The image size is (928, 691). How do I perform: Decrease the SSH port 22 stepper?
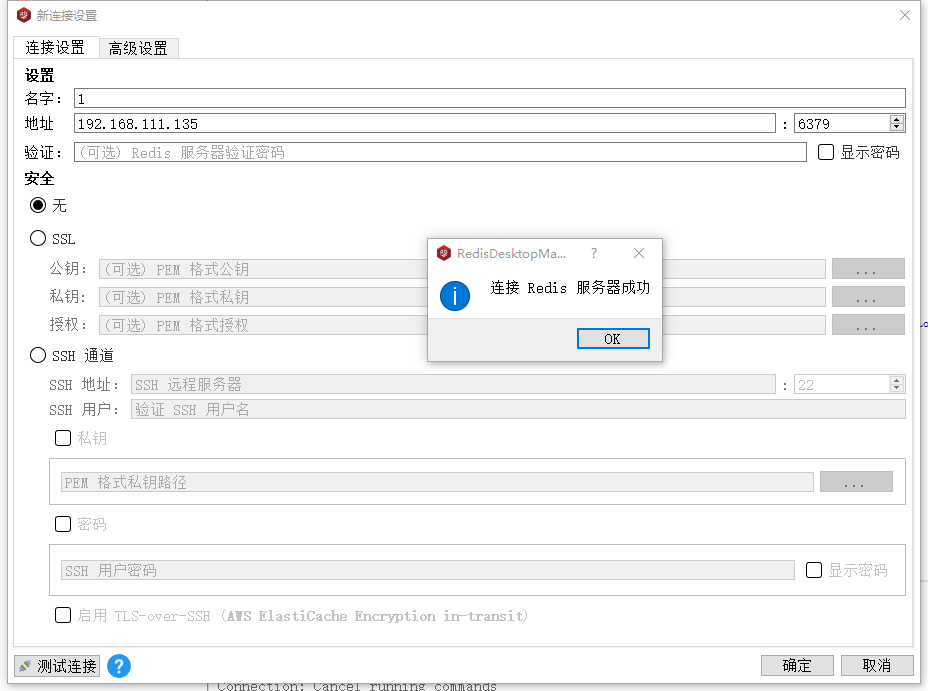897,389
